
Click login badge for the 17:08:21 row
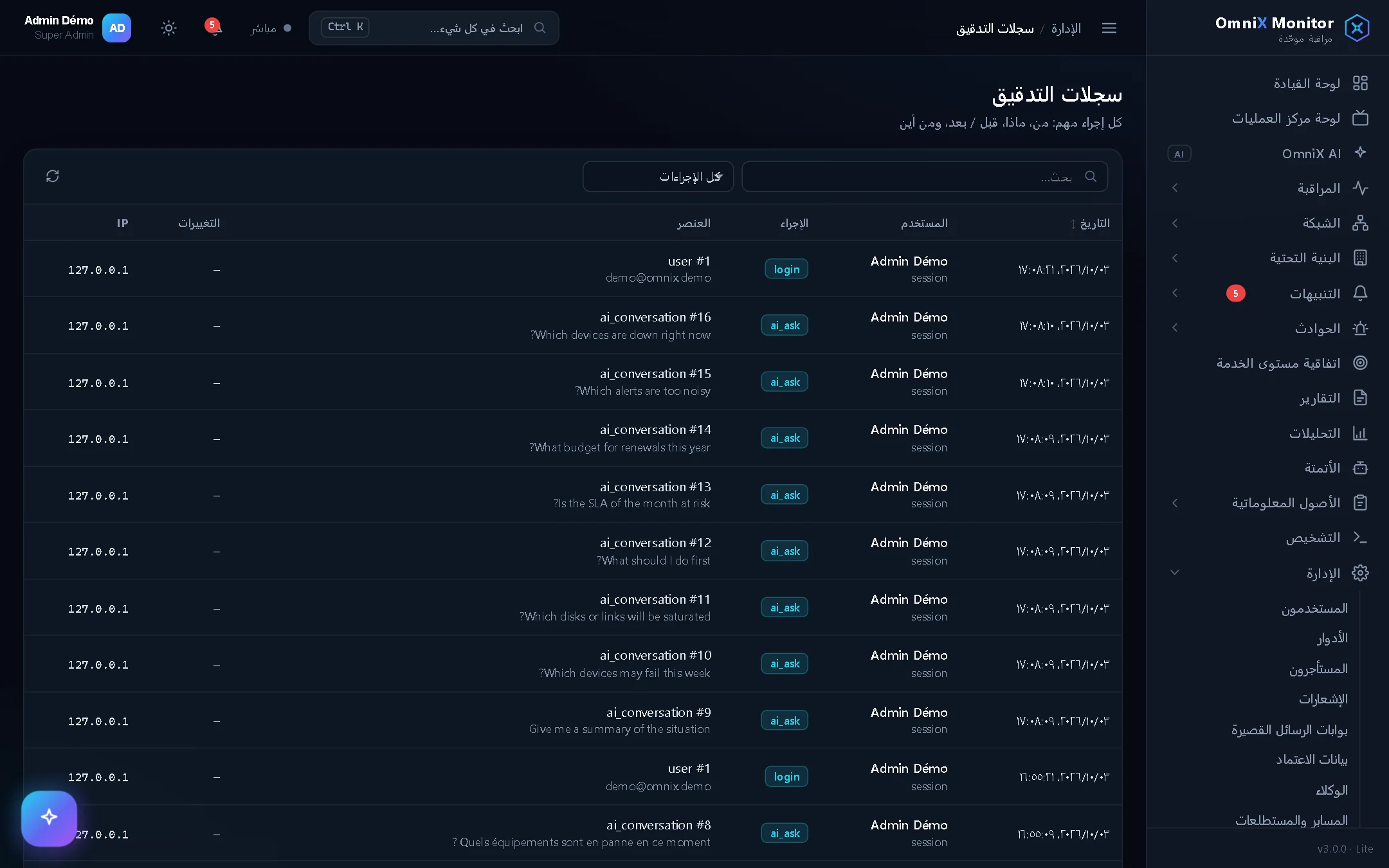[x=786, y=269]
